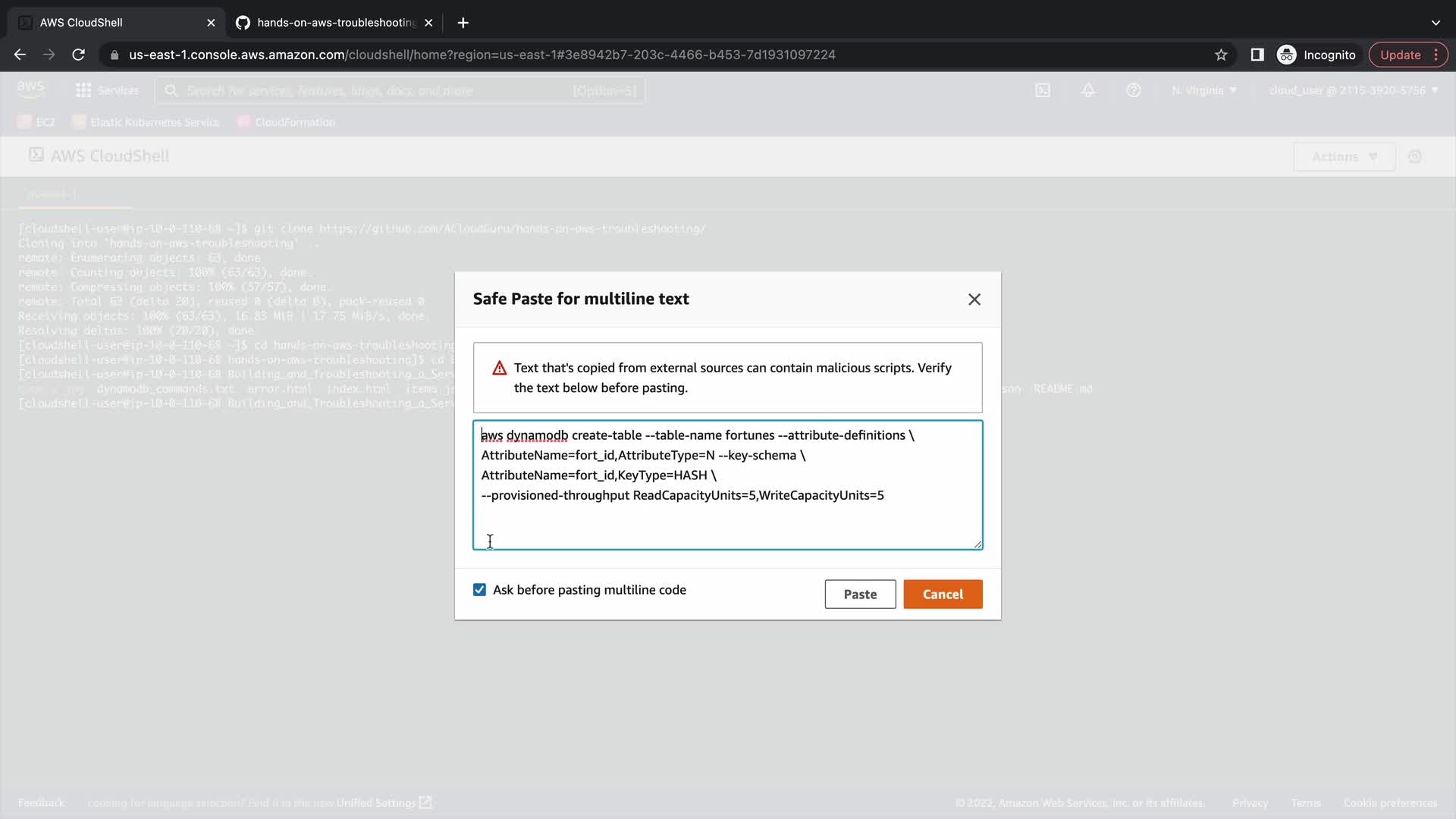
Task: Click the Paste button in dialog
Action: pos(860,595)
